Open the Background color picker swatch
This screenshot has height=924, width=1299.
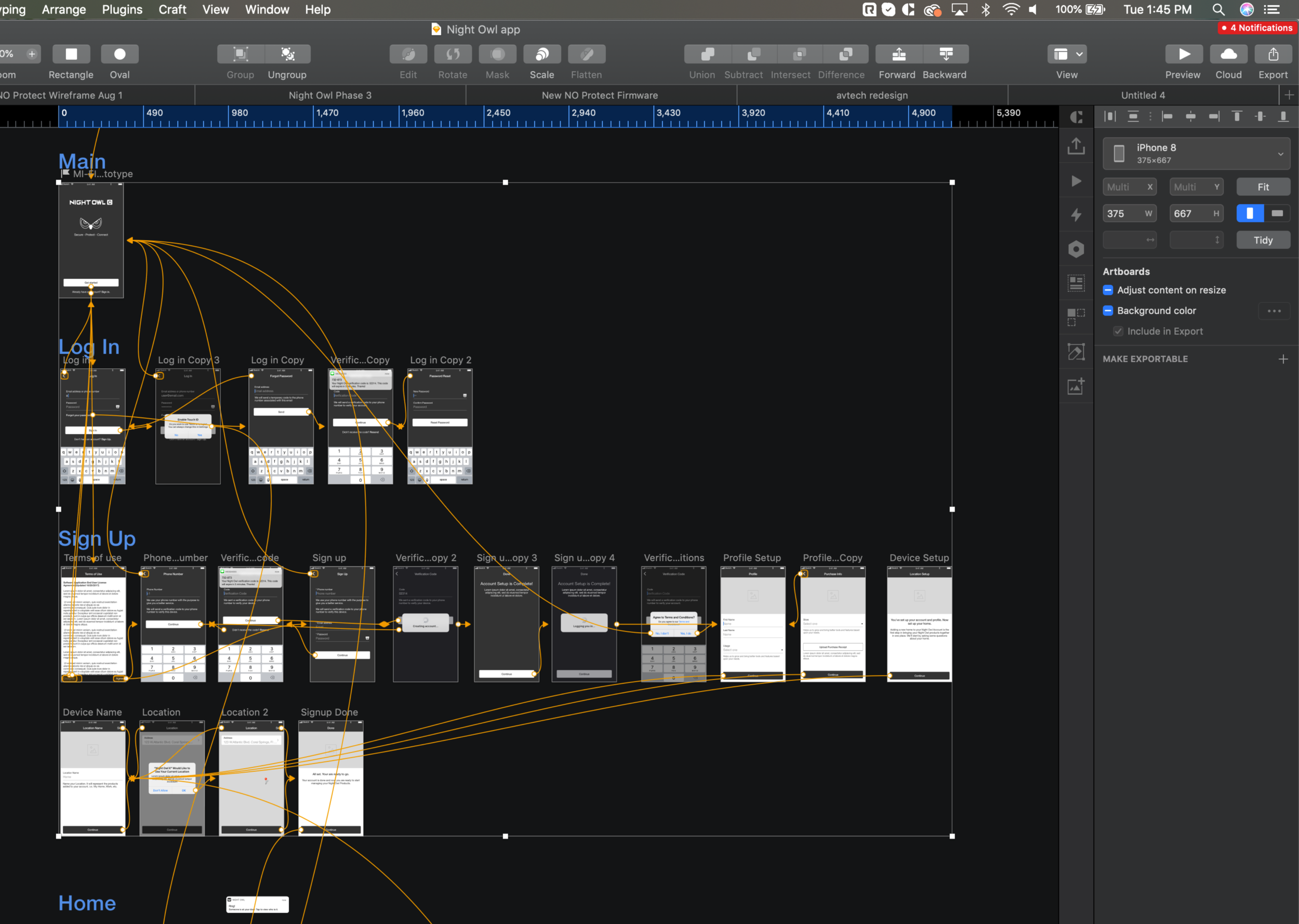1274,311
